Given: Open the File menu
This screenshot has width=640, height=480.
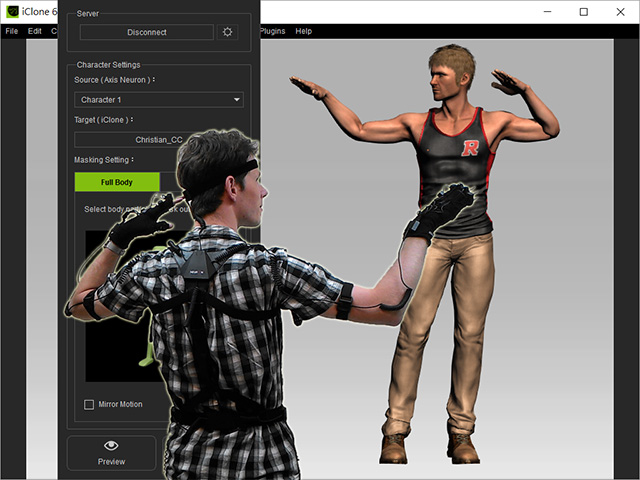Looking at the screenshot, I should 12,31.
